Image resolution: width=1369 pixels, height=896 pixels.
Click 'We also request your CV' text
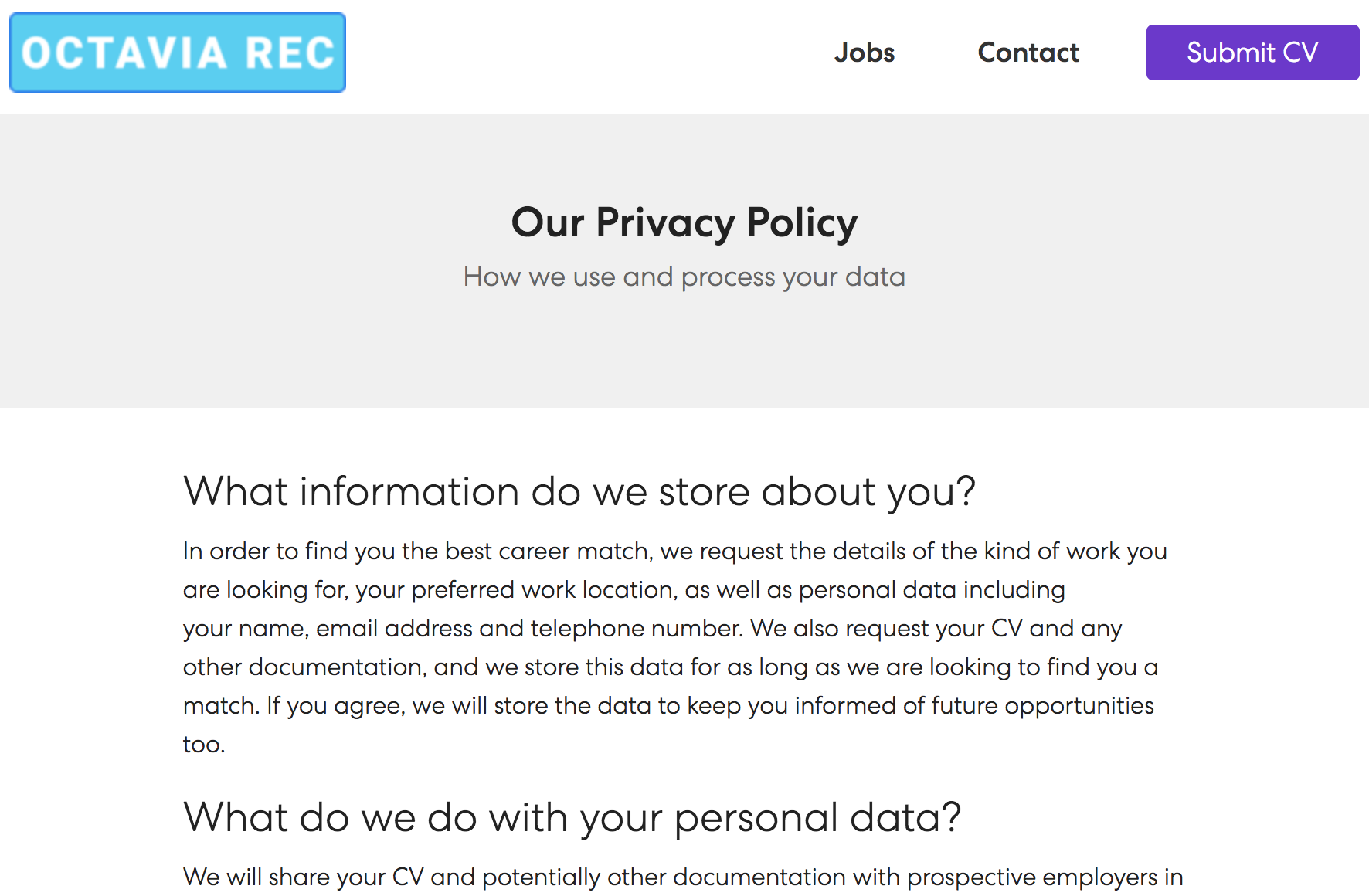tap(886, 629)
